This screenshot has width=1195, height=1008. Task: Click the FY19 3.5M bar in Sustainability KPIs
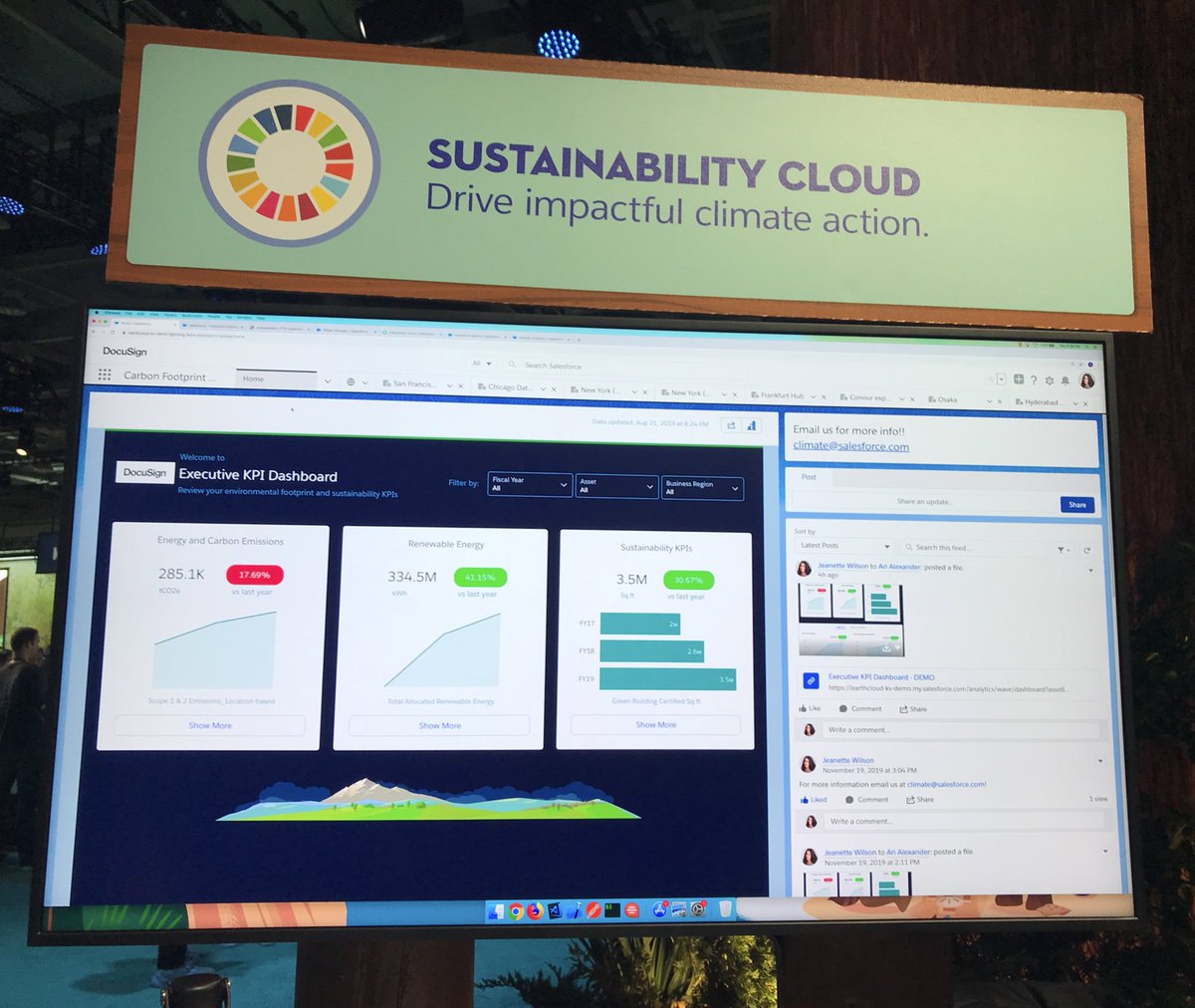click(x=668, y=678)
